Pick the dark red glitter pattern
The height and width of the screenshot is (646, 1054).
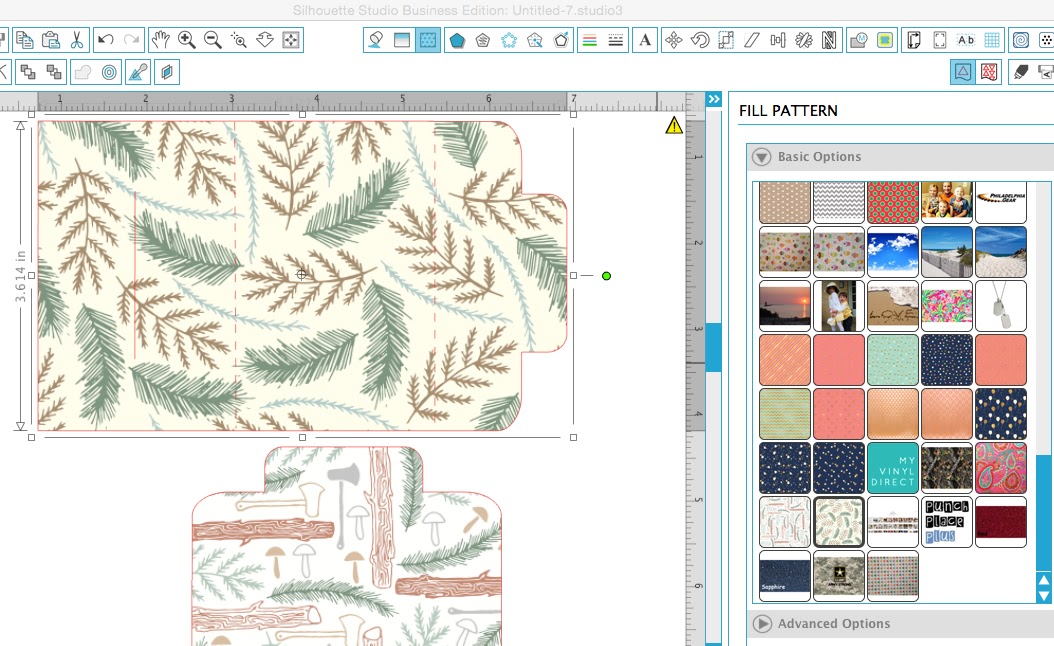(1000, 522)
